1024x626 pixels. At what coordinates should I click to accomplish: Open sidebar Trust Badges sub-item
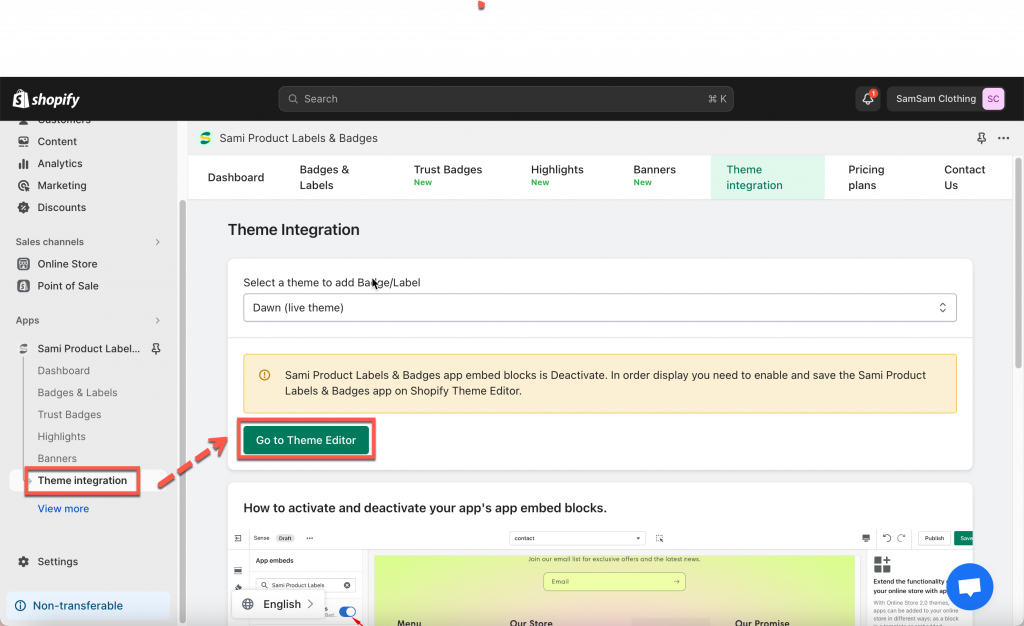(69, 415)
